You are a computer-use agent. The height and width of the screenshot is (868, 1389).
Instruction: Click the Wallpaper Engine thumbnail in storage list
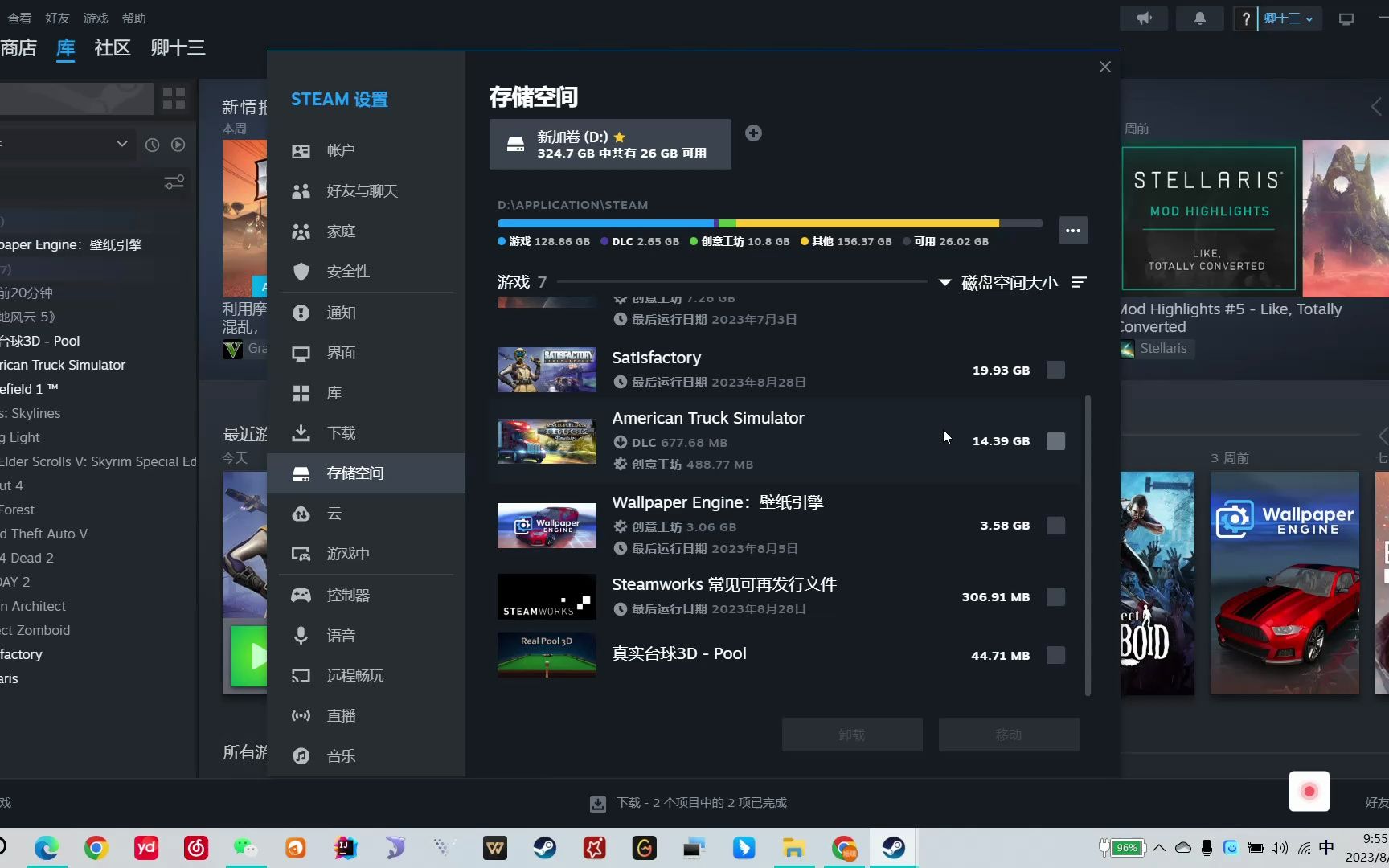(x=547, y=526)
